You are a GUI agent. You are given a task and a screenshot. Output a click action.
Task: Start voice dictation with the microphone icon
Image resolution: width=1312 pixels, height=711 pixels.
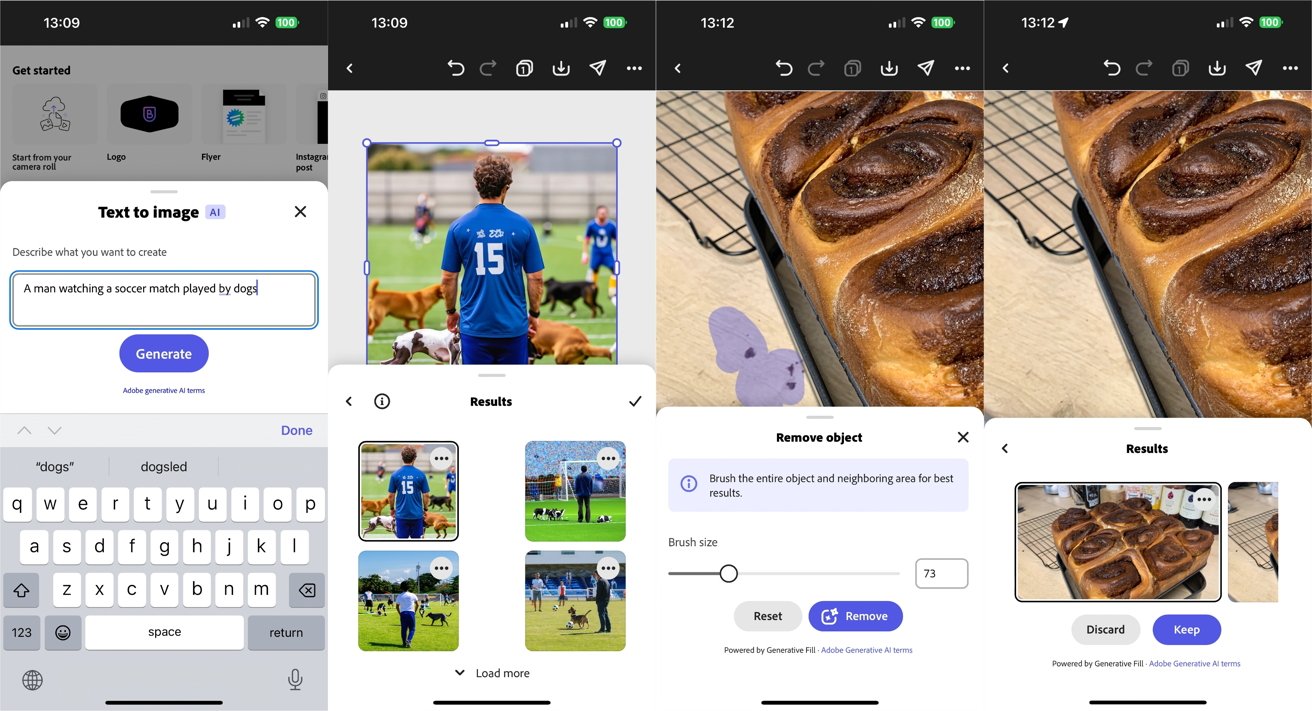click(x=295, y=680)
